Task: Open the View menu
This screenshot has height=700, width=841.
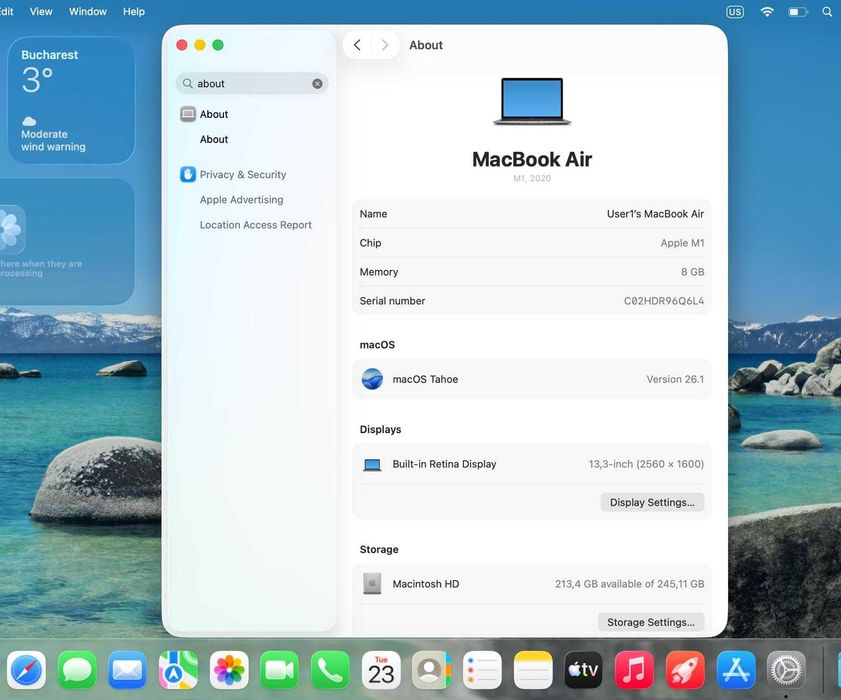Action: 41,11
